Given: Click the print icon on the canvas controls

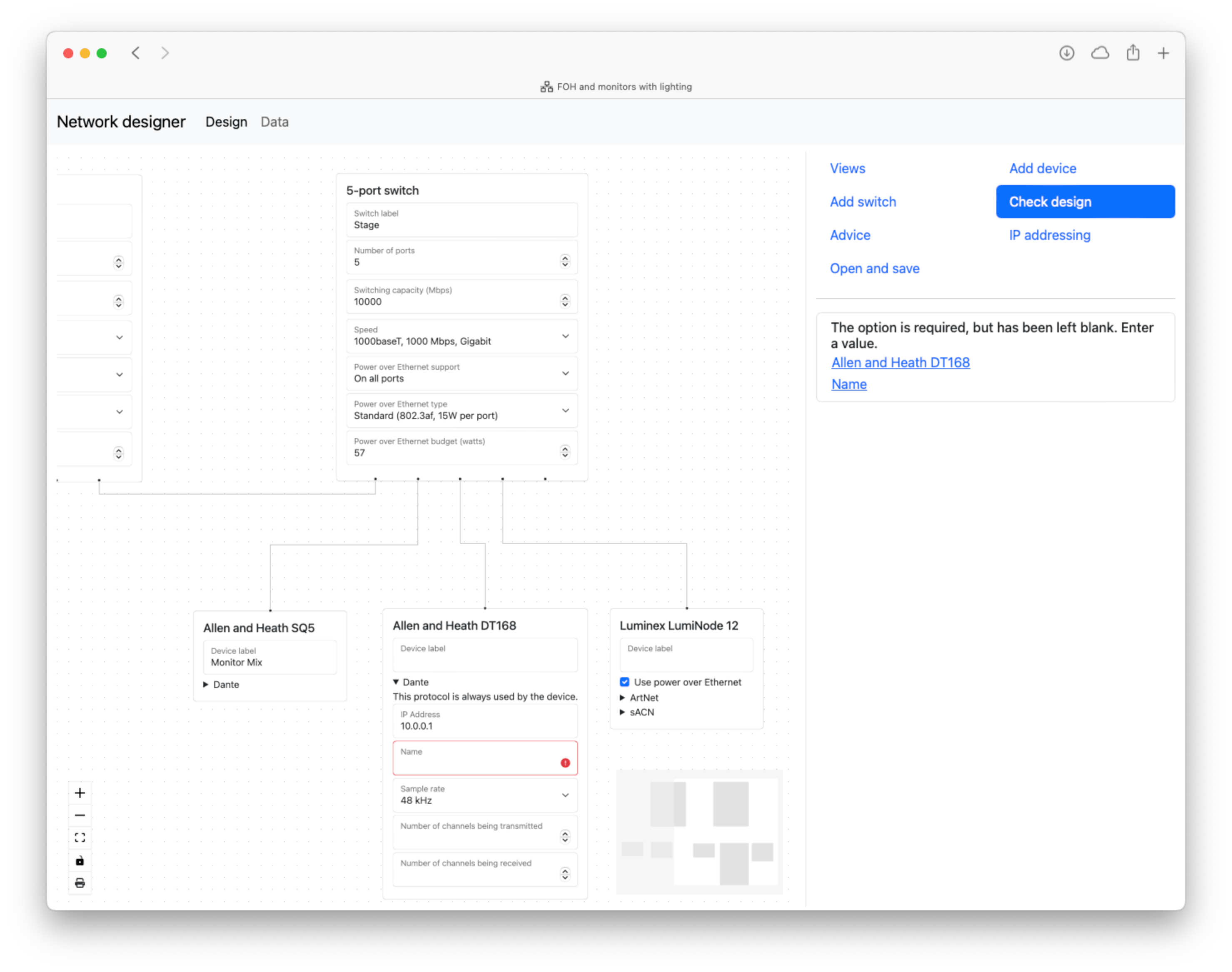Looking at the screenshot, I should tap(80, 882).
